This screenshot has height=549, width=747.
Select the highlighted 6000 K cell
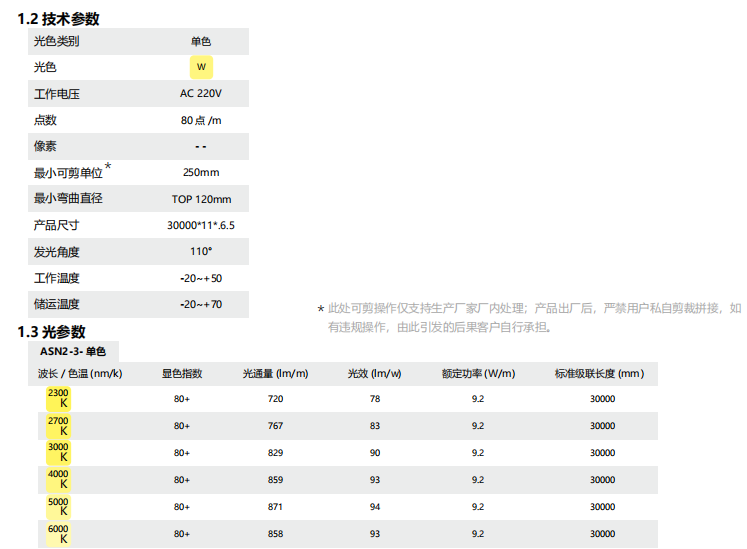coord(59,534)
